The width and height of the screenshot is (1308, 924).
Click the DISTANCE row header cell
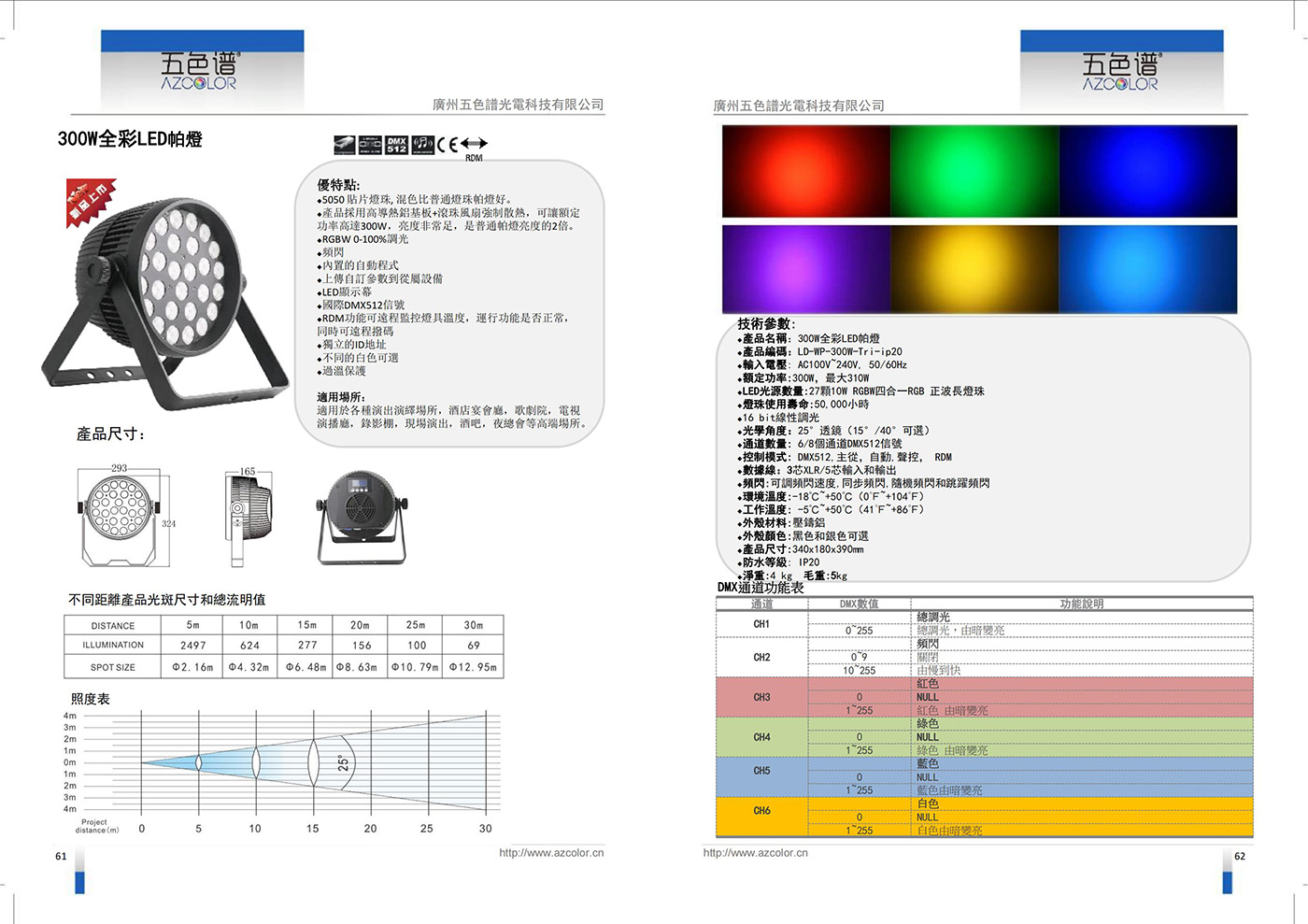113,626
